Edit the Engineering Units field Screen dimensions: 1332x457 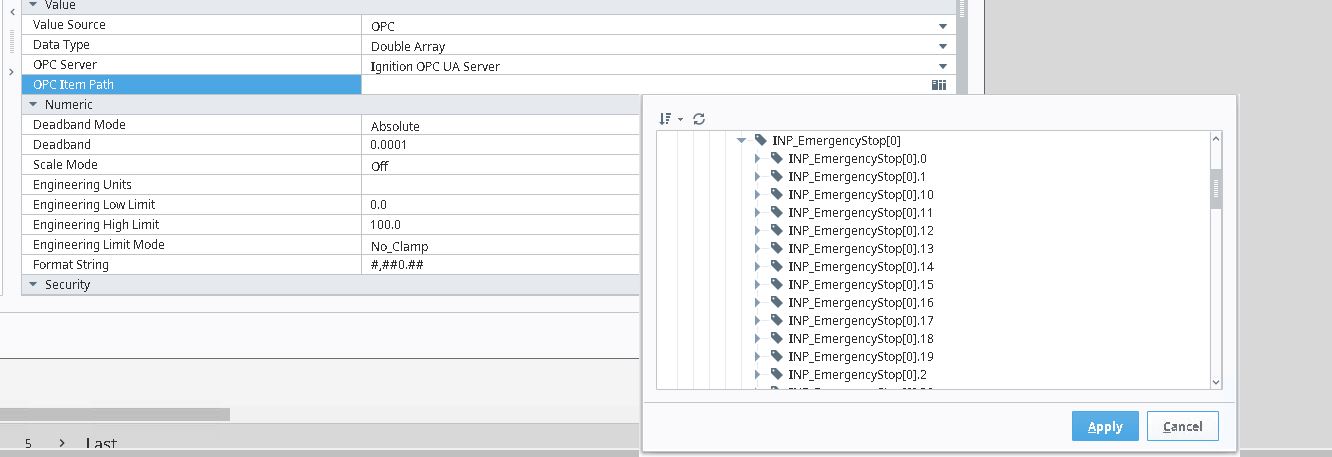coord(500,185)
